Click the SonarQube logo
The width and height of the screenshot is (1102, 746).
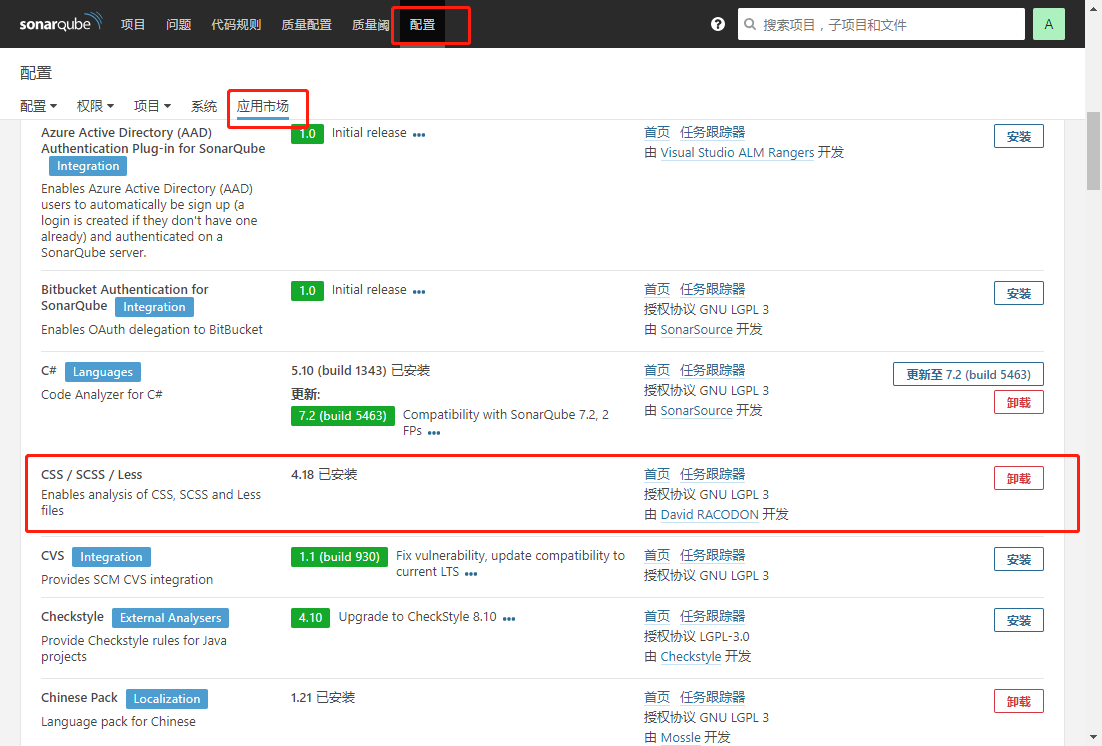pos(60,24)
